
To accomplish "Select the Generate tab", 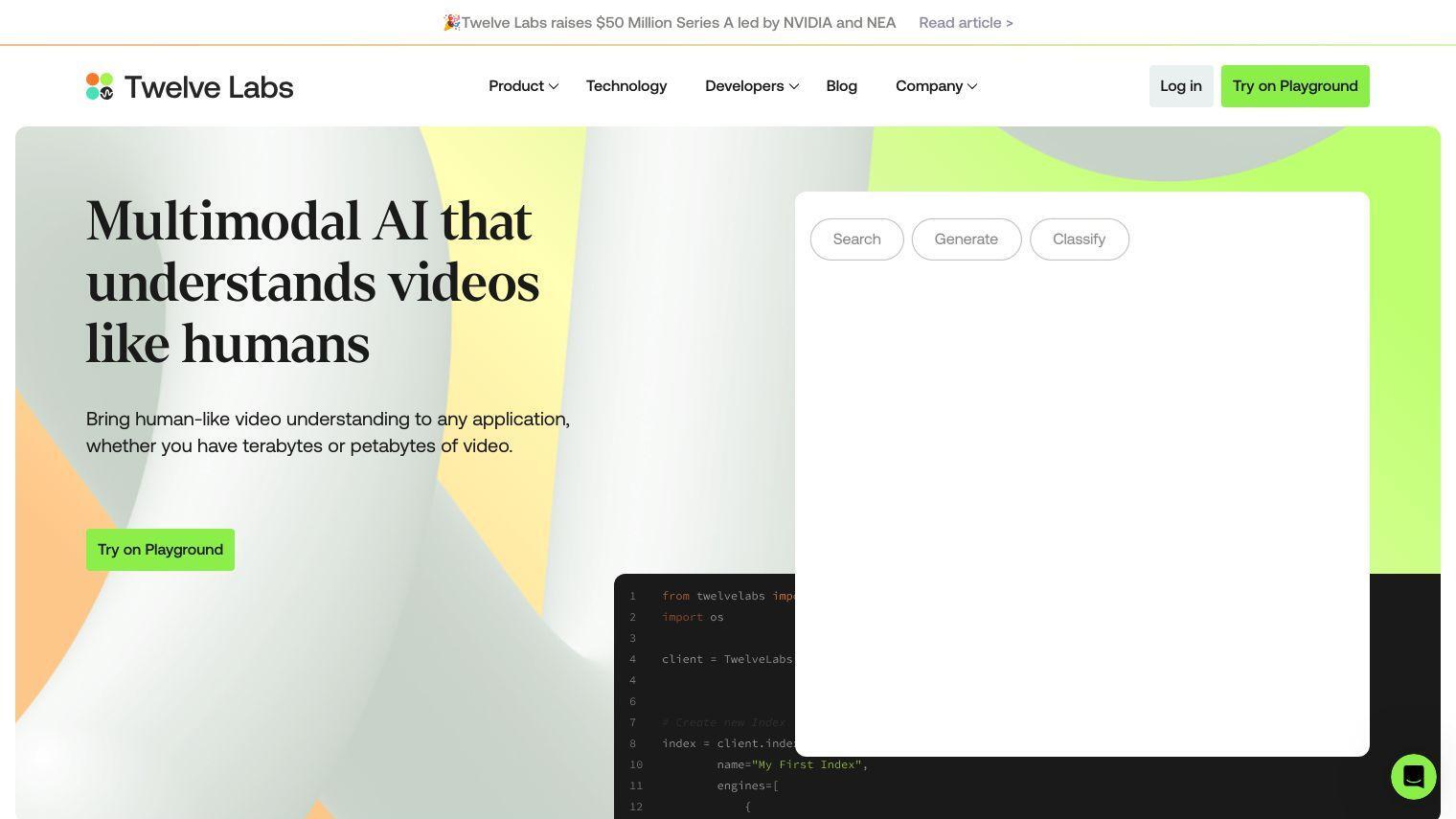I will (x=967, y=239).
